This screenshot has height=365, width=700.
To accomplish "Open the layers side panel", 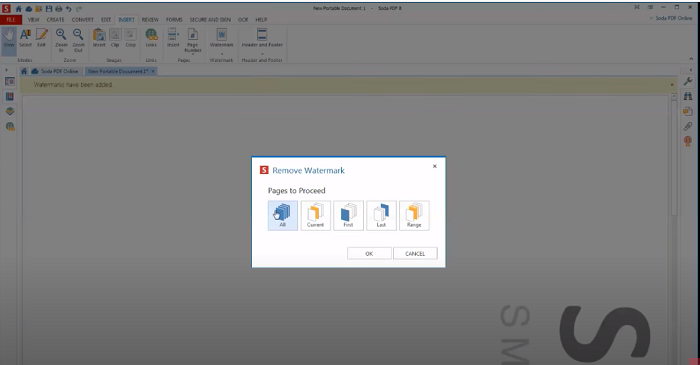I will point(10,112).
